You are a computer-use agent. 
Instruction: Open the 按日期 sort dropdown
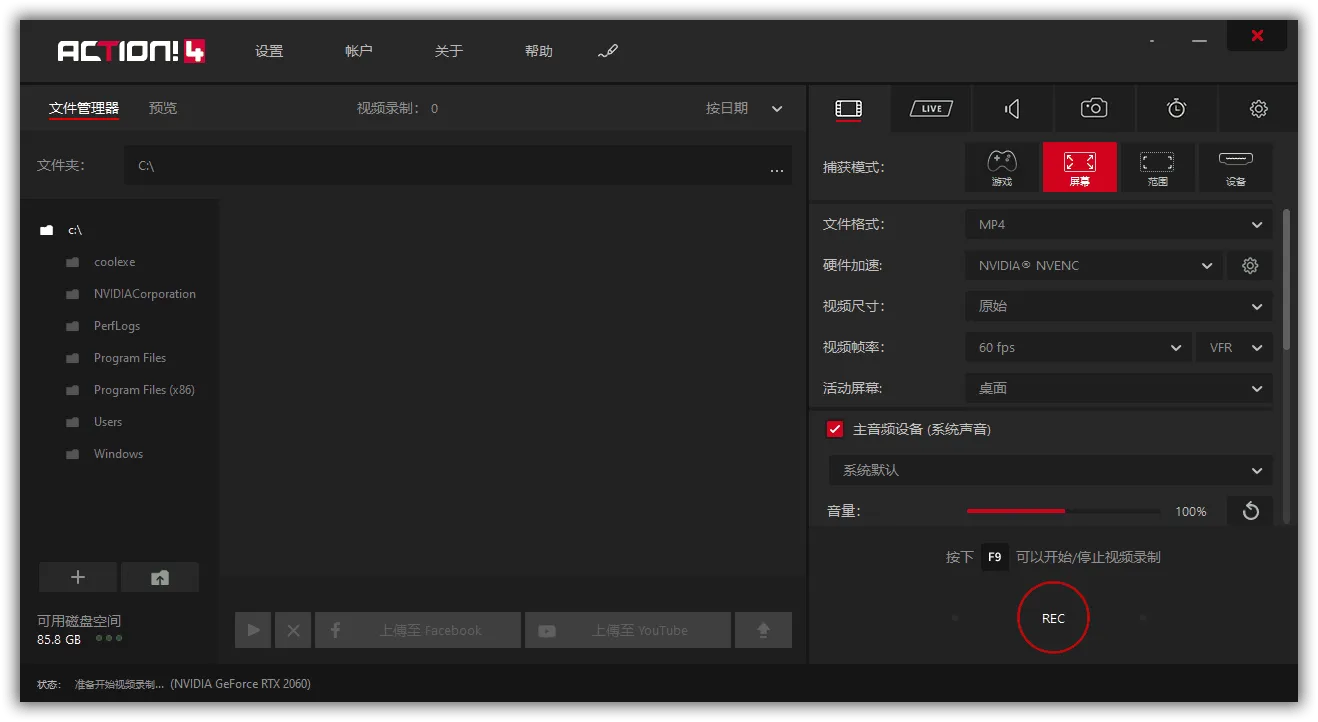(x=744, y=108)
